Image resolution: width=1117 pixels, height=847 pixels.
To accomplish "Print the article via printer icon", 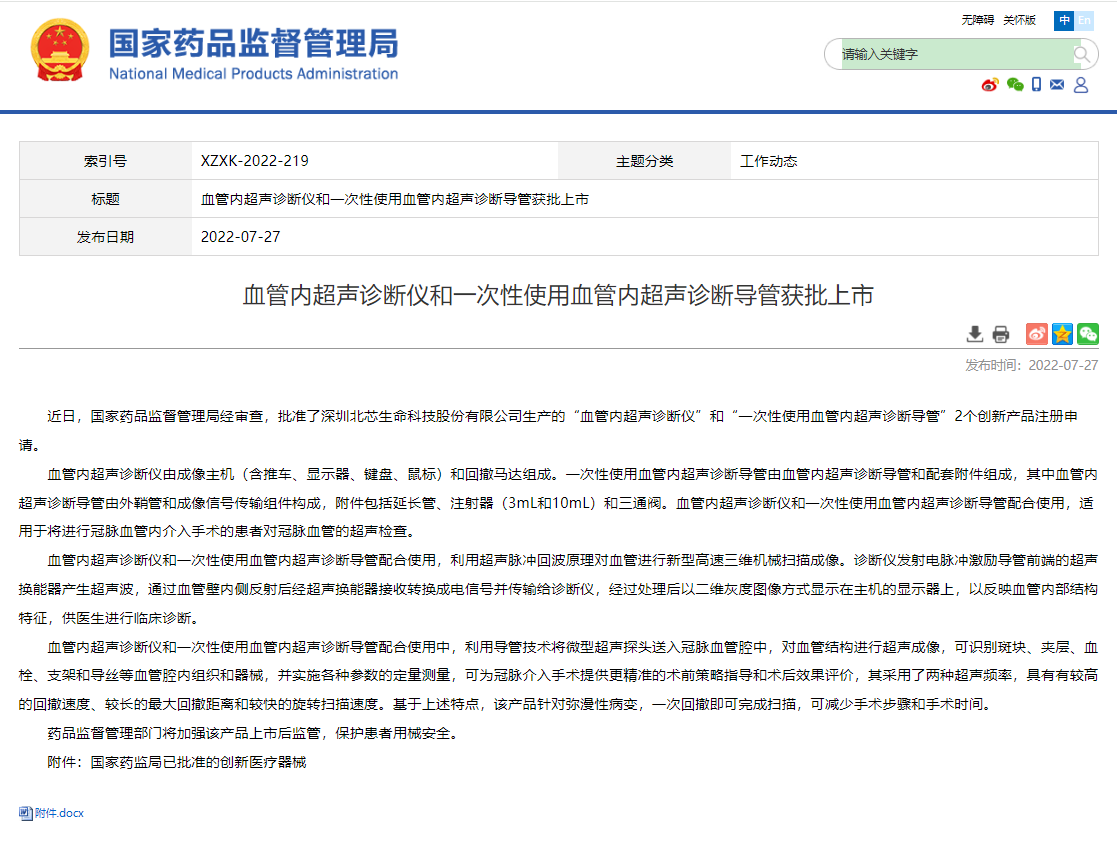I will tap(1001, 334).
